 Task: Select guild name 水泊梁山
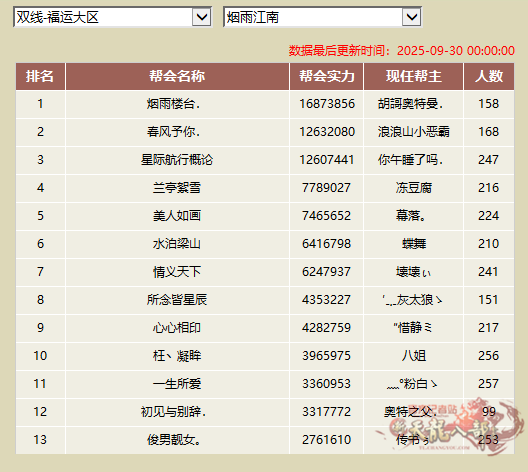(177, 243)
